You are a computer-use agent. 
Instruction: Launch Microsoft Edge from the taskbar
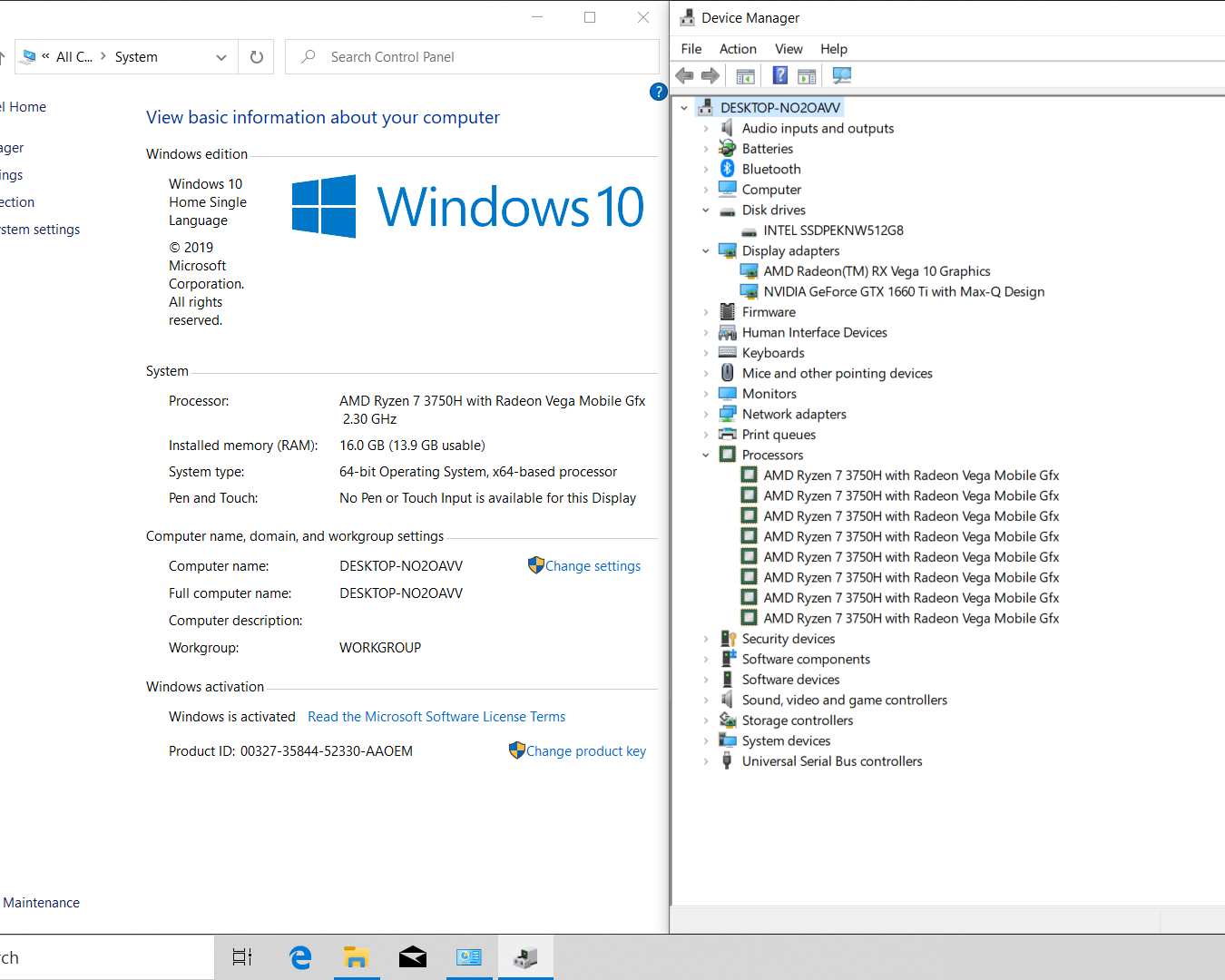coord(299,957)
